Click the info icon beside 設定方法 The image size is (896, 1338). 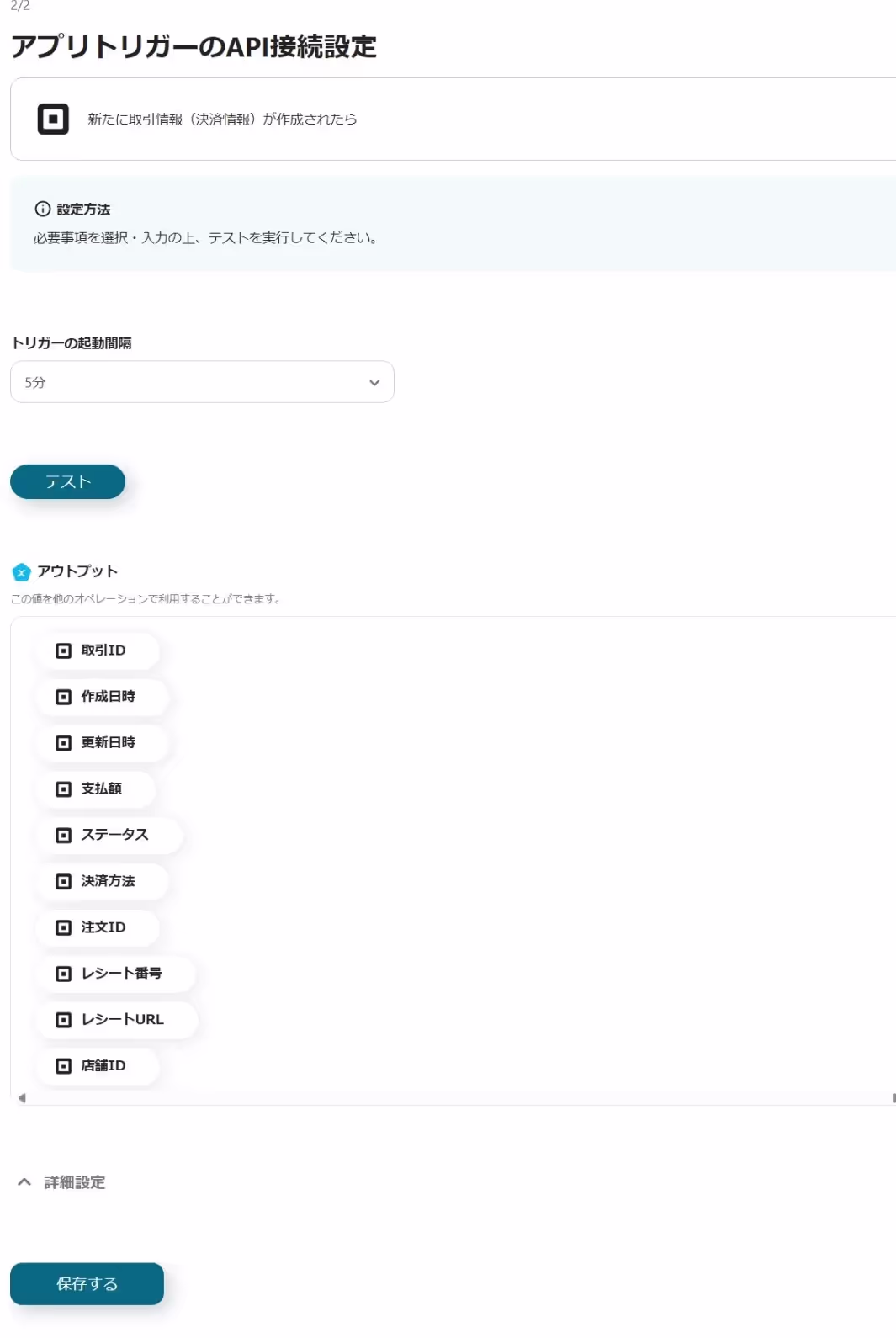point(43,209)
